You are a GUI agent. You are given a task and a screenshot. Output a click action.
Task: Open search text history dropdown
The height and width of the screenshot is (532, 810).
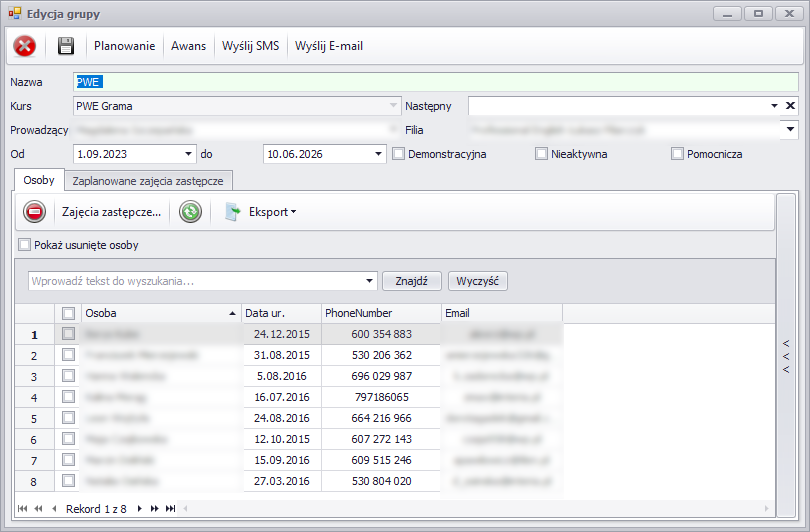pyautogui.click(x=369, y=281)
